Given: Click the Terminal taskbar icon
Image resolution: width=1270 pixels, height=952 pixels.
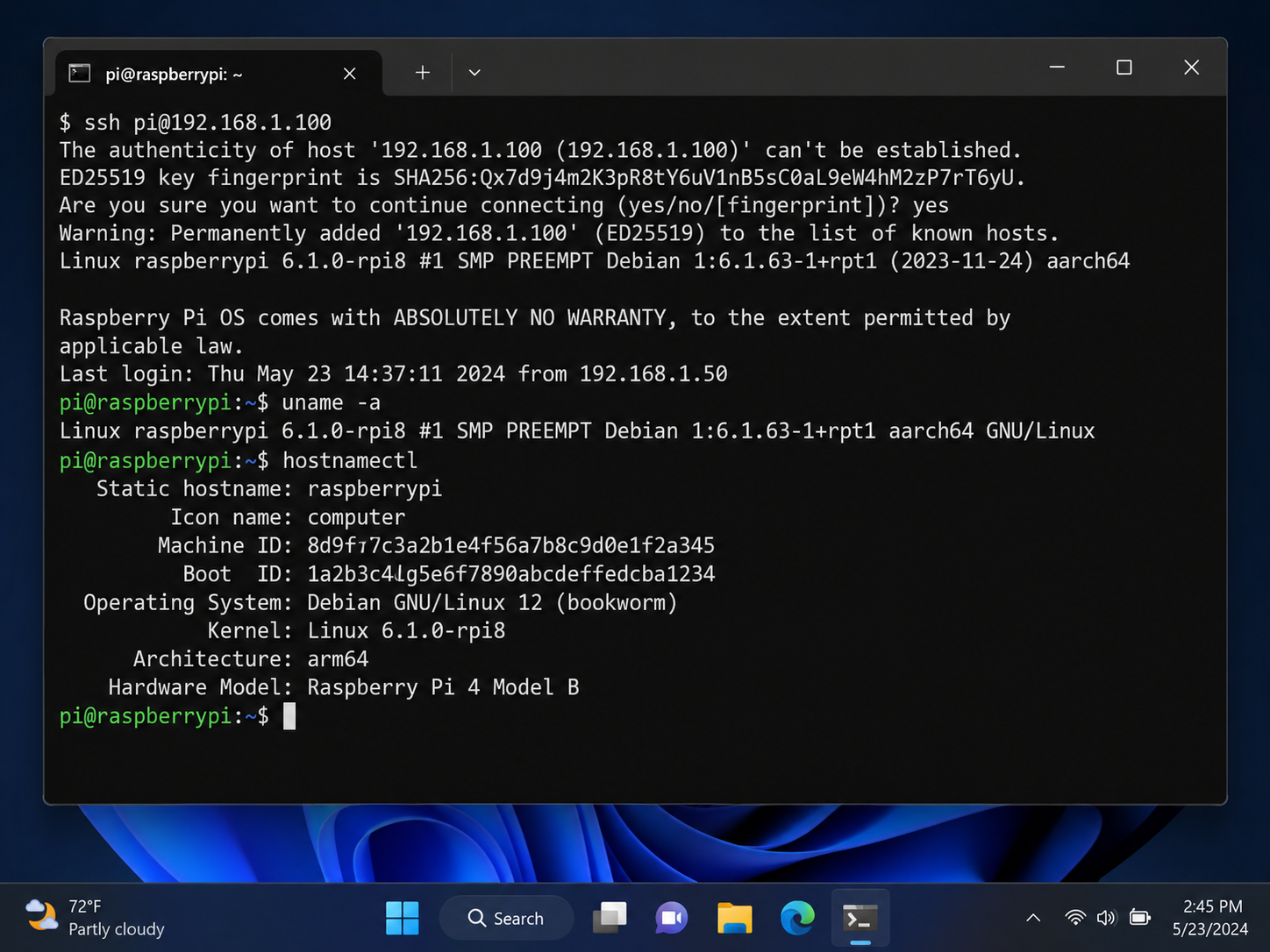Looking at the screenshot, I should (860, 918).
